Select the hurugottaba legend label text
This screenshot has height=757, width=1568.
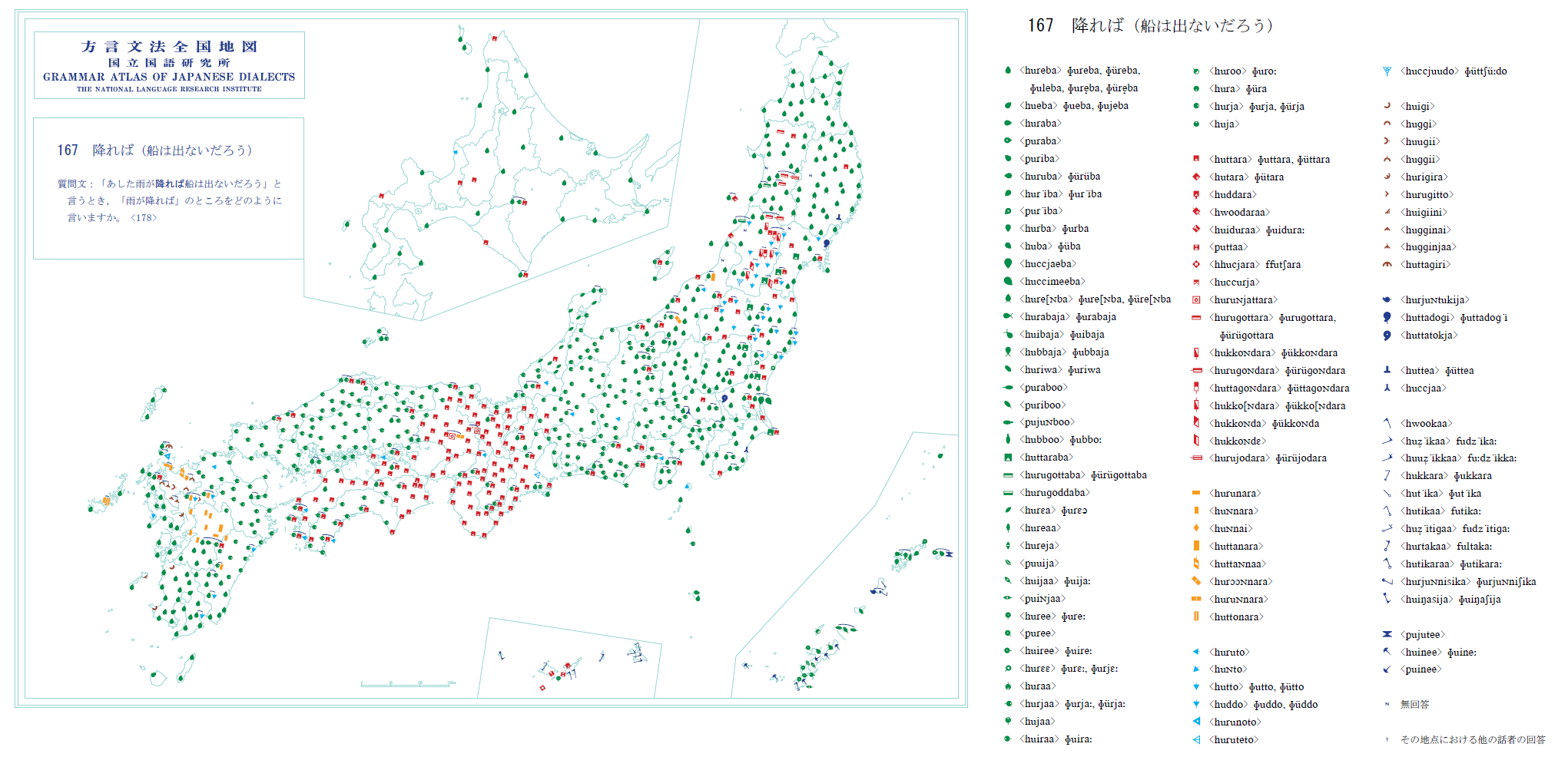pyautogui.click(x=1052, y=475)
